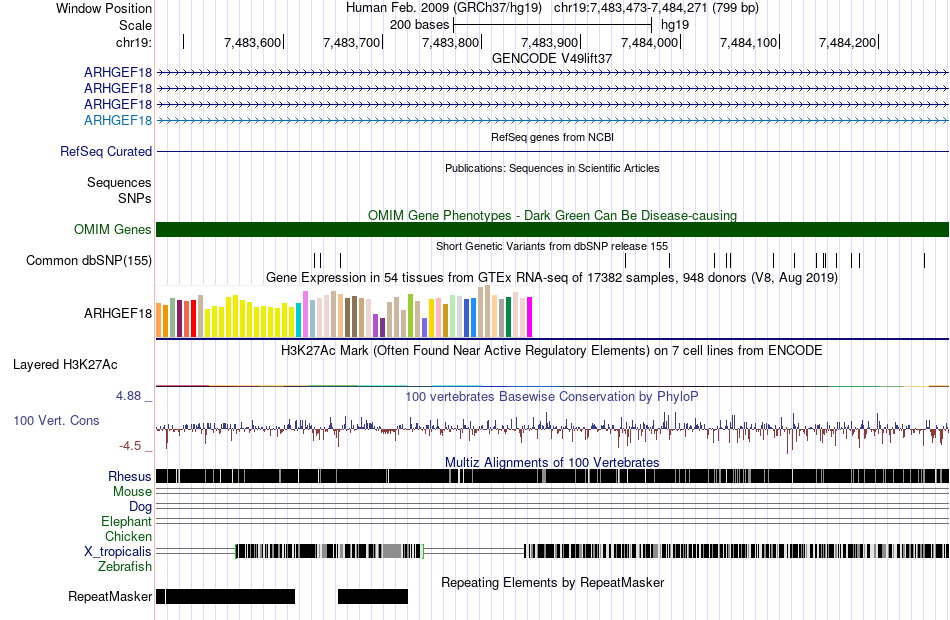Click the bright green GTEx expression bar

[410, 316]
